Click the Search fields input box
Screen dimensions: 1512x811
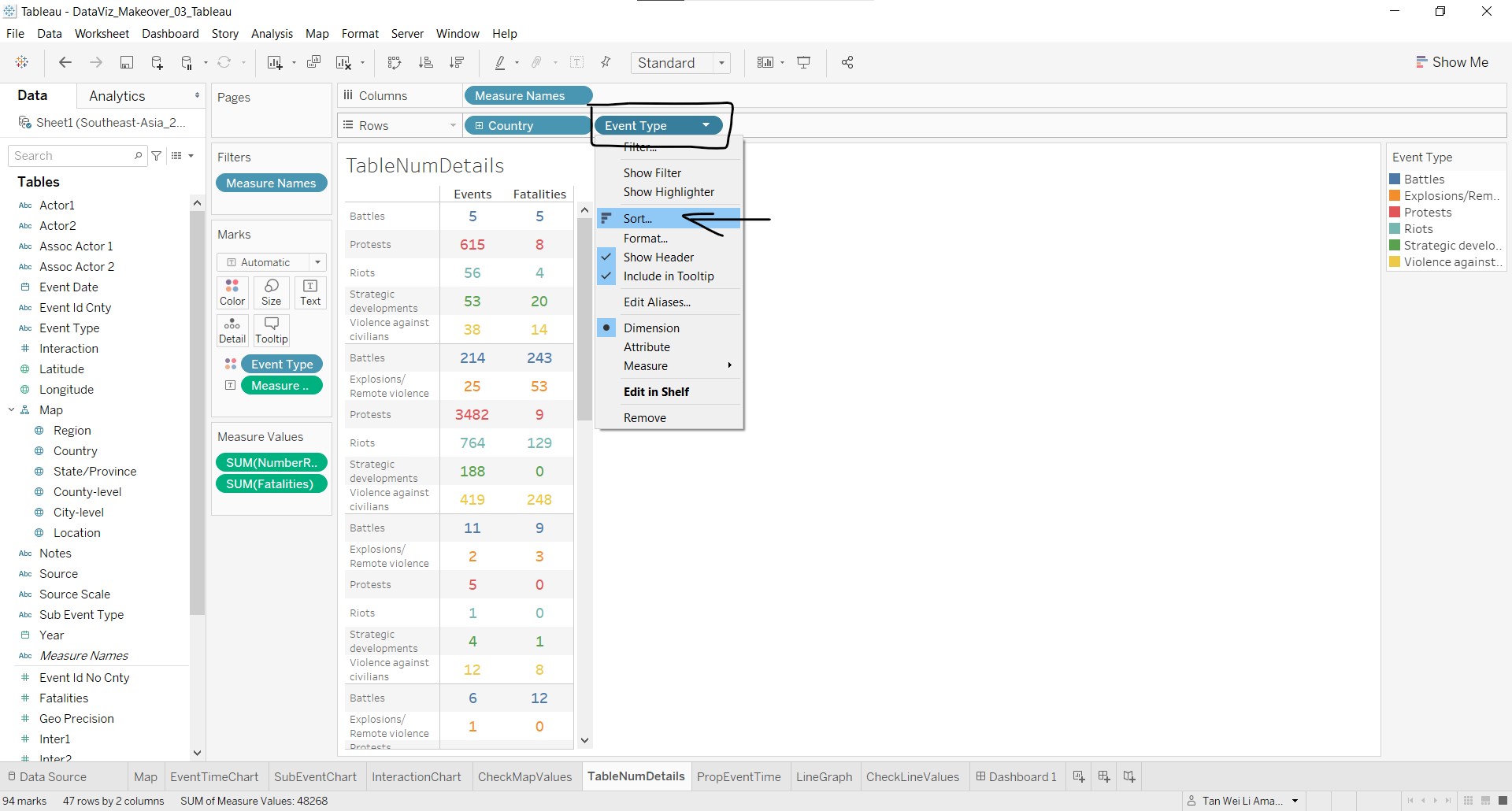click(x=72, y=156)
